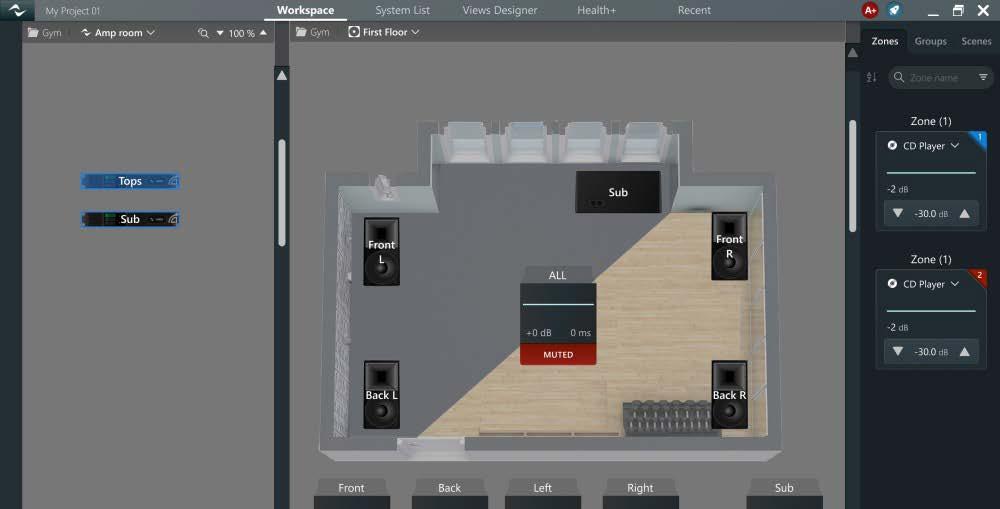
Task: Adjust the first zone level slider
Action: click(x=931, y=173)
